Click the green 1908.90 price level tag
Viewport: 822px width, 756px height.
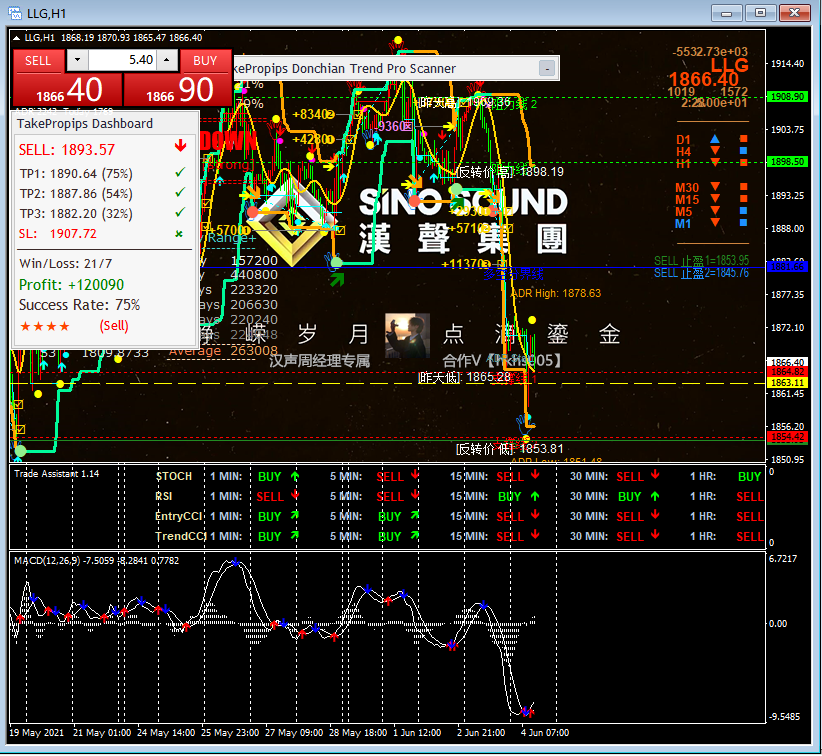click(787, 97)
